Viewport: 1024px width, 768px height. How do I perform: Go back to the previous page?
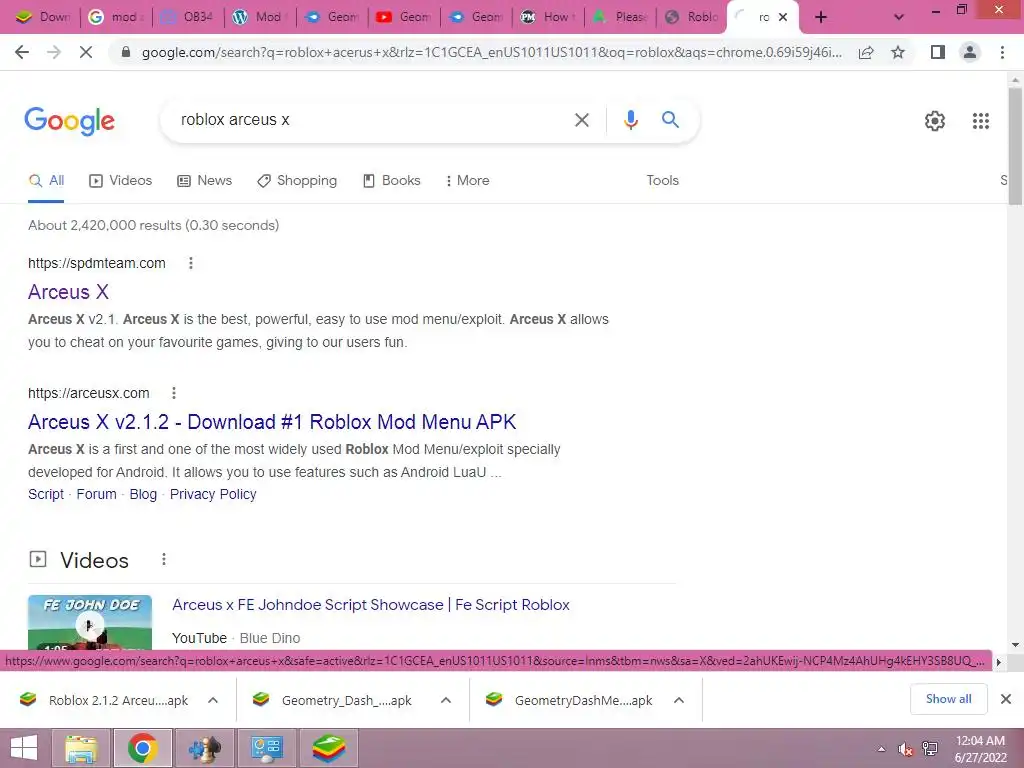[22, 52]
